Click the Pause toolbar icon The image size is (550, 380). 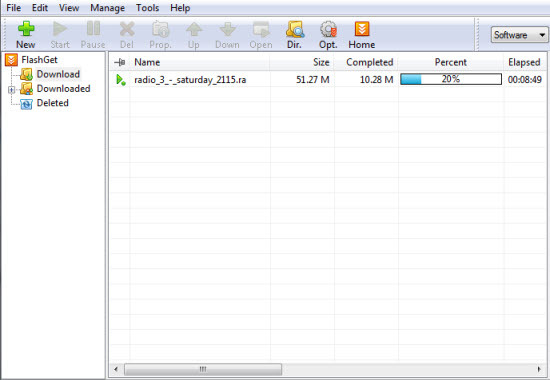(93, 29)
